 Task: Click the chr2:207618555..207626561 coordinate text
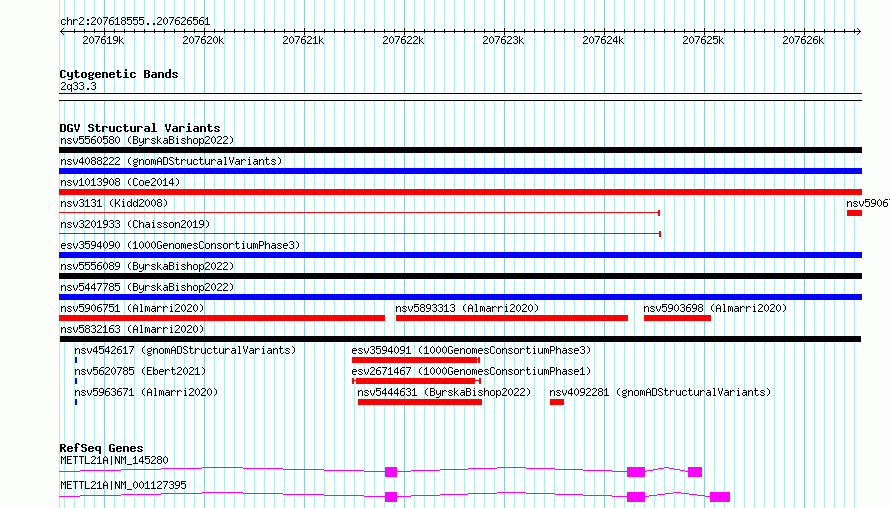click(135, 21)
